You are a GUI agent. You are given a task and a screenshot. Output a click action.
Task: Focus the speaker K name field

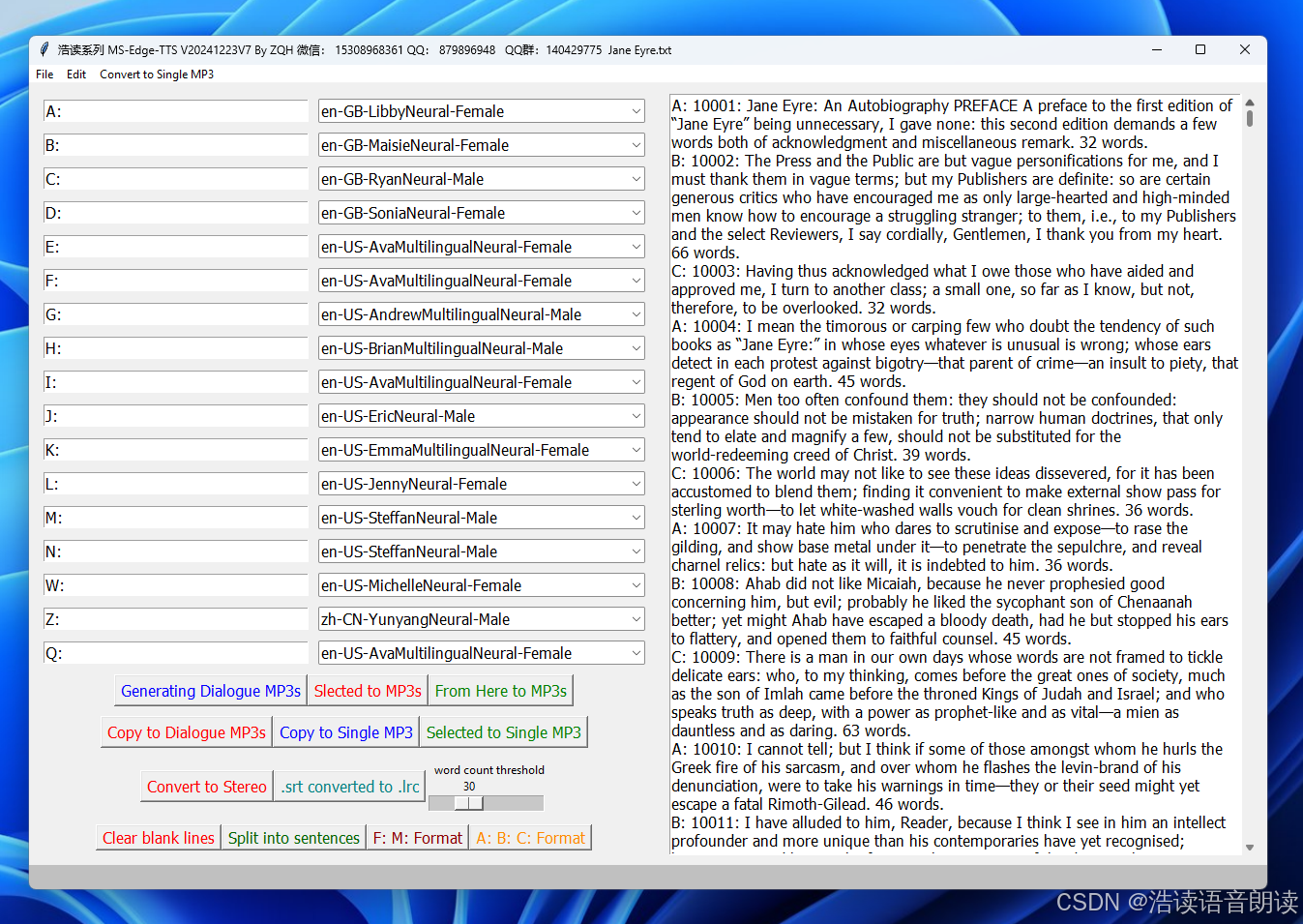(176, 450)
